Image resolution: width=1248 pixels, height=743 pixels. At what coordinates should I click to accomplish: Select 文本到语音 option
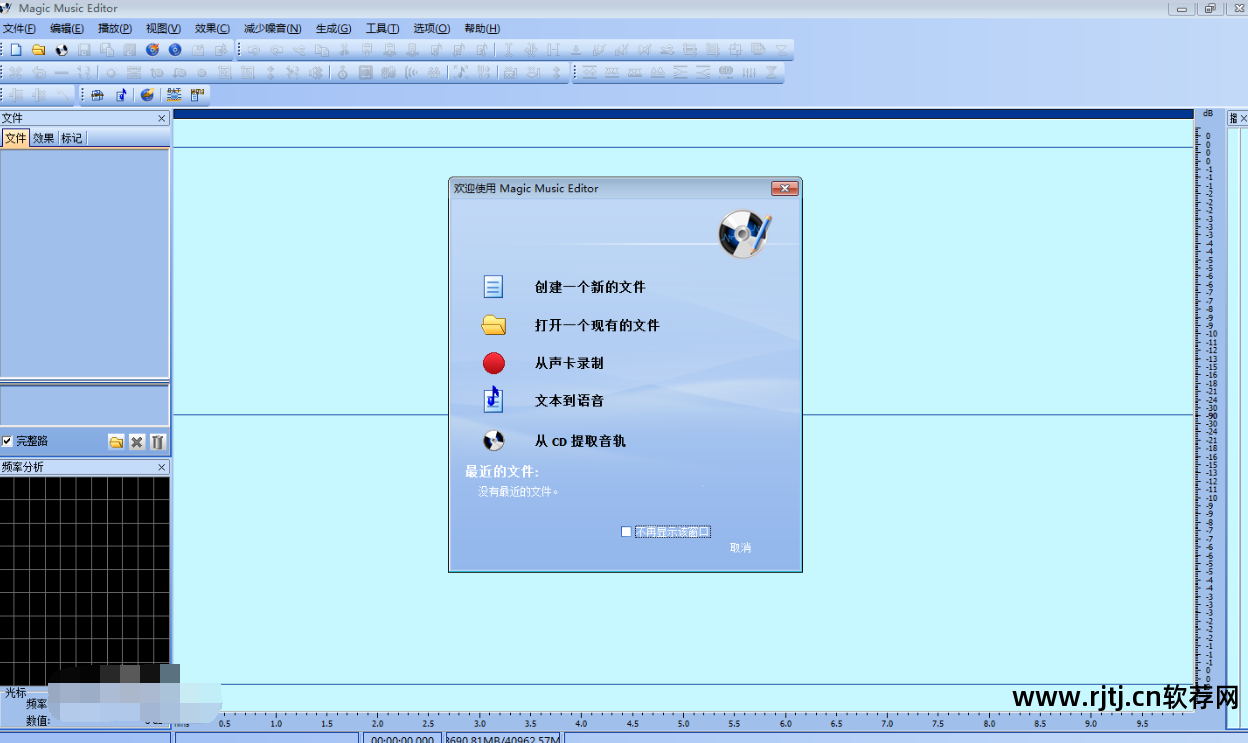pyautogui.click(x=569, y=400)
